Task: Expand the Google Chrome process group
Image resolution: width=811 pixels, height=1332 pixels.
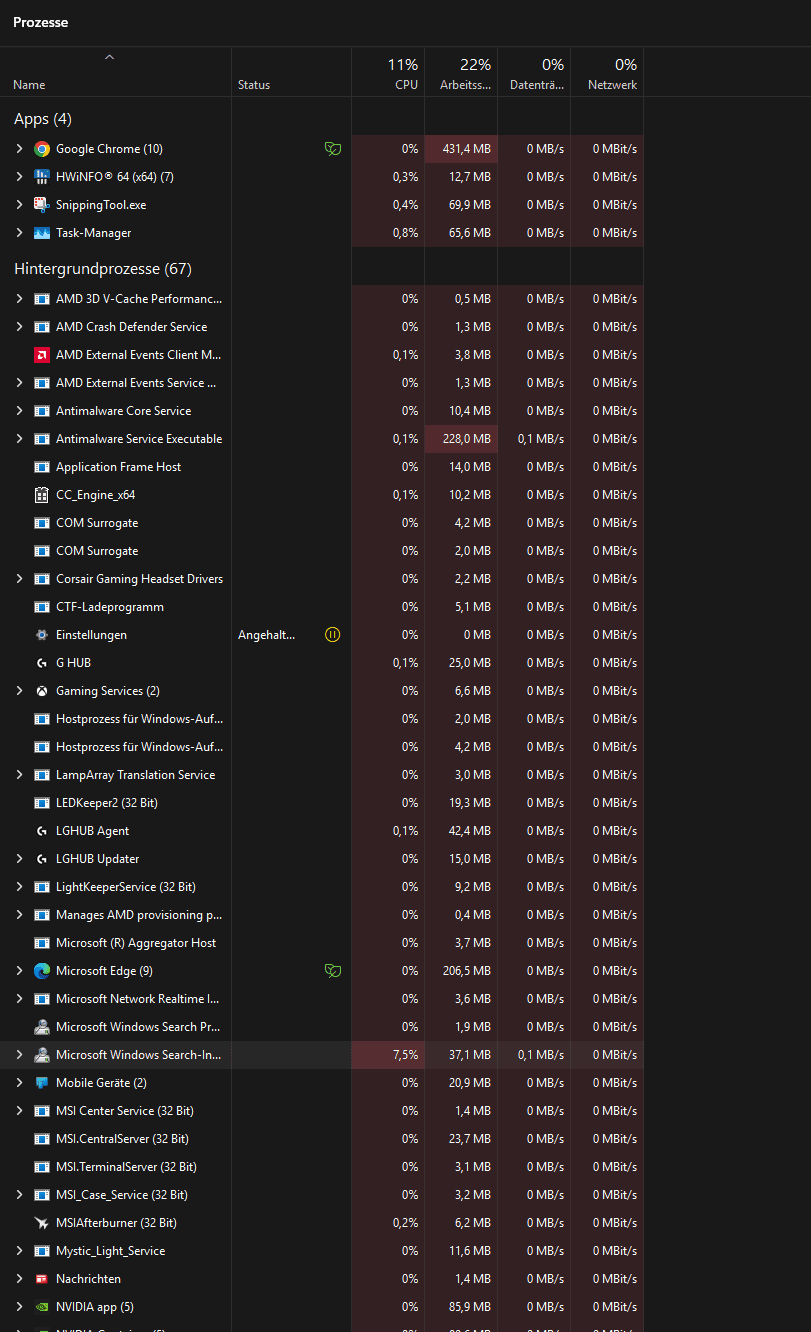Action: (x=19, y=149)
